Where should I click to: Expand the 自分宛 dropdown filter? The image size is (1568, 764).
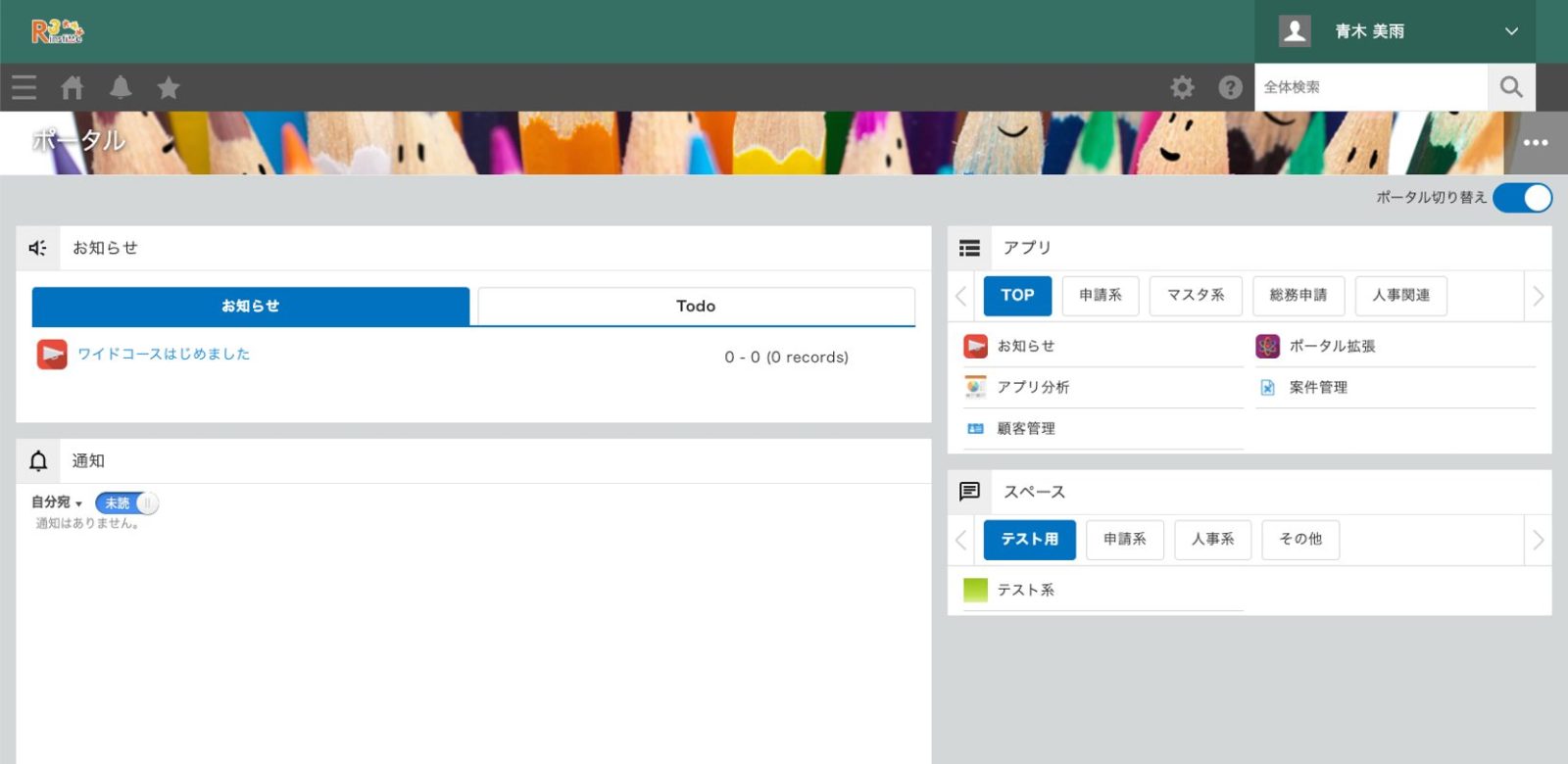click(57, 502)
